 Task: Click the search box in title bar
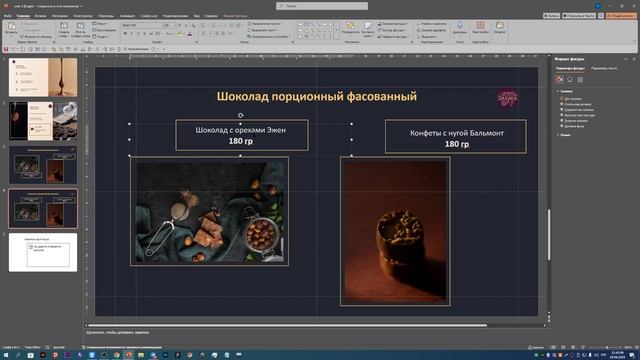point(322,6)
